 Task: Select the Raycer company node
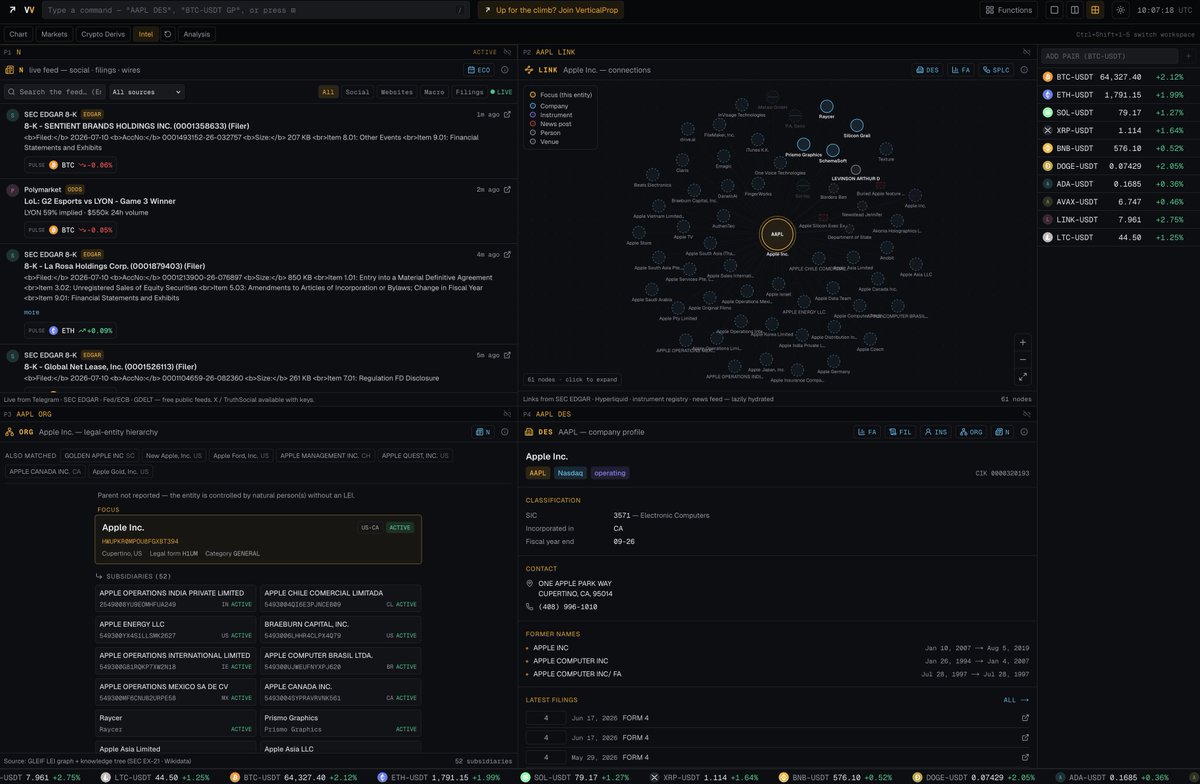pos(826,106)
